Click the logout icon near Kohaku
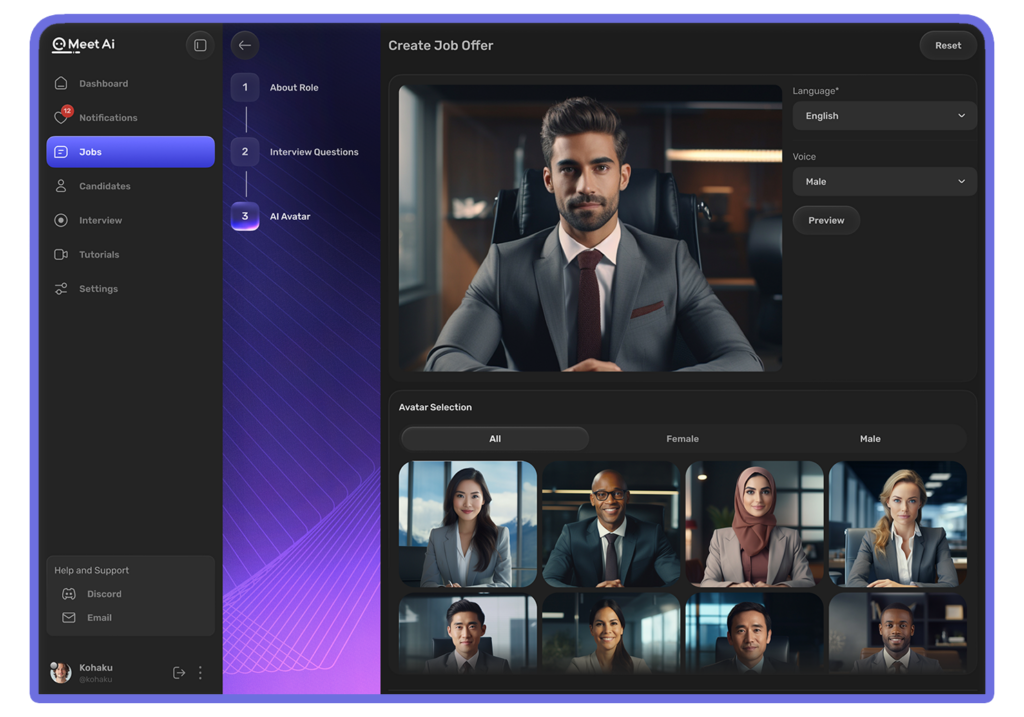Viewport: 1024px width, 717px height. pos(179,673)
